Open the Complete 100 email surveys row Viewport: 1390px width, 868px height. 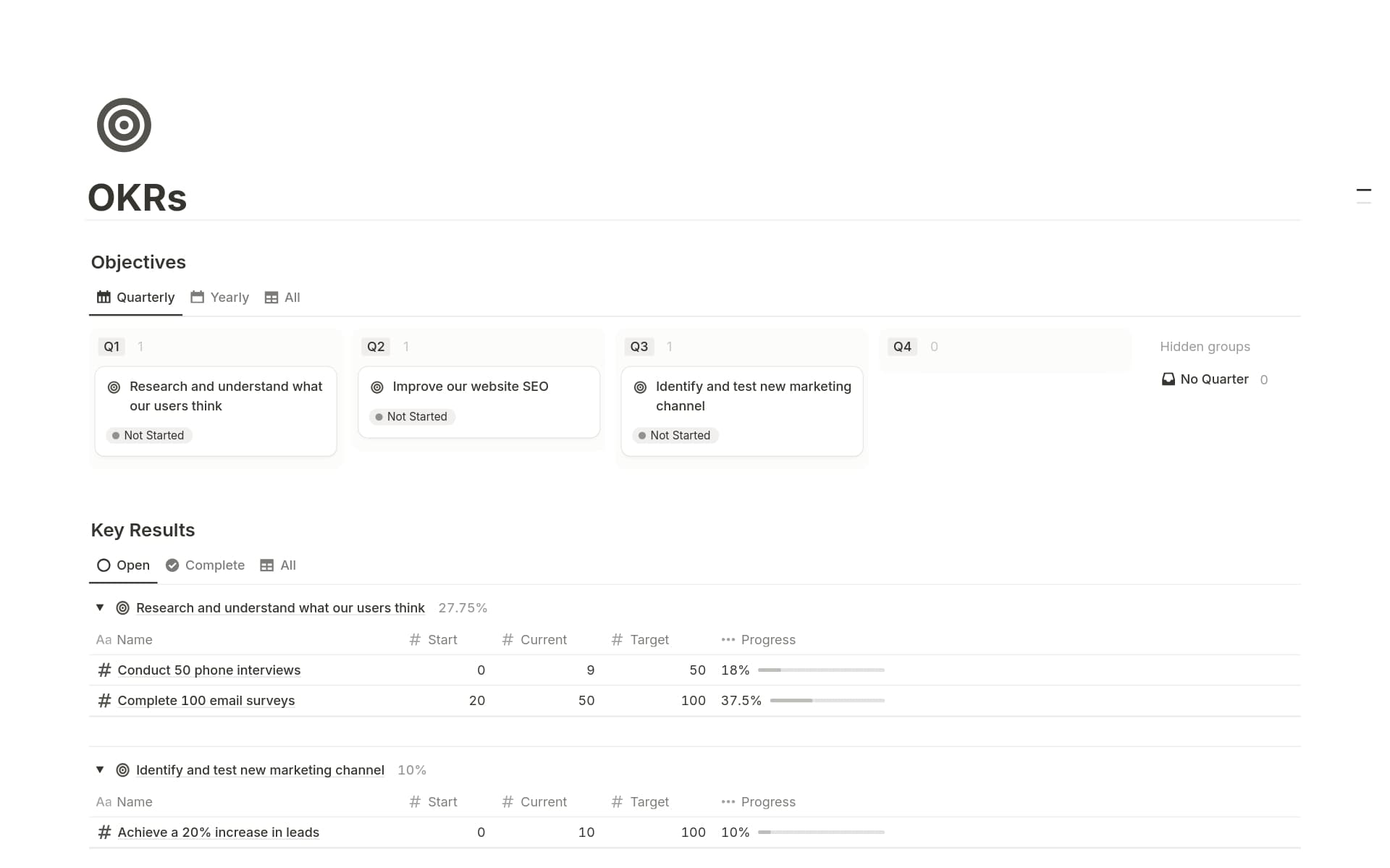206,701
